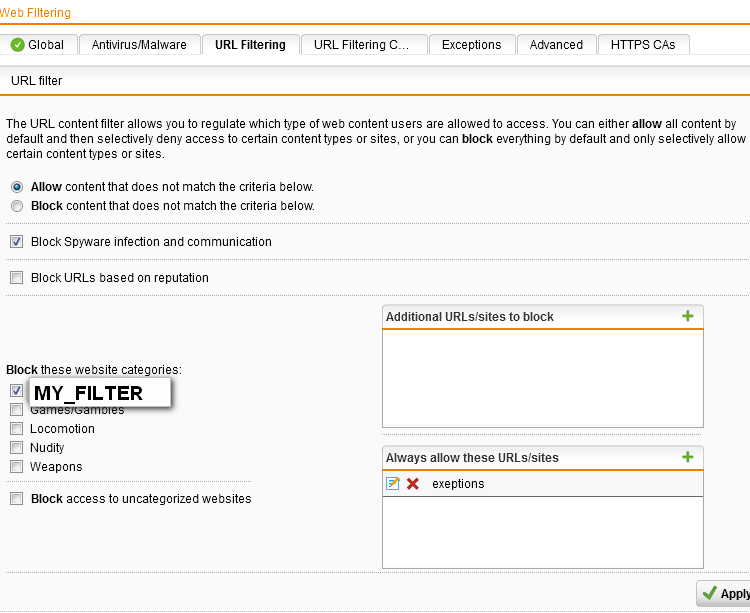The width and height of the screenshot is (750, 613).
Task: Select the Allow content radio button
Action: point(17,187)
